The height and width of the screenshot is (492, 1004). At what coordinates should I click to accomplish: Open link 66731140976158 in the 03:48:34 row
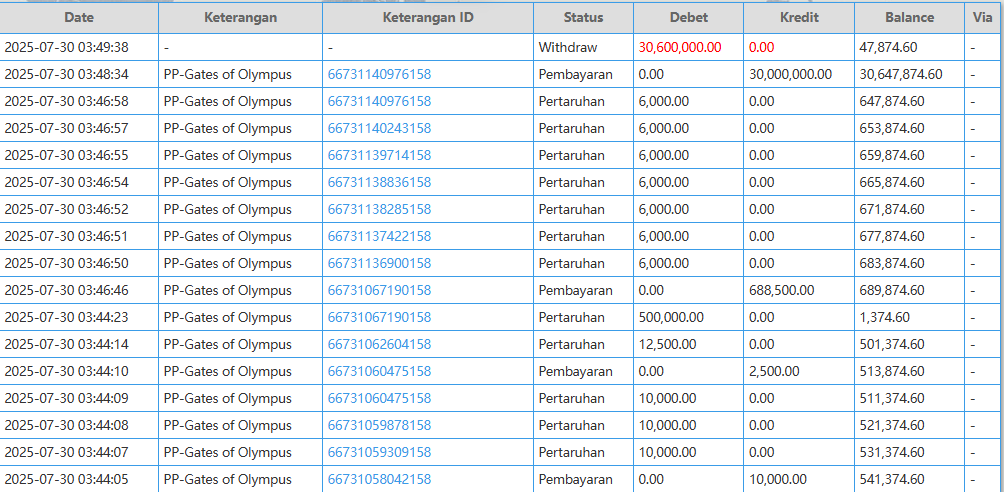379,74
